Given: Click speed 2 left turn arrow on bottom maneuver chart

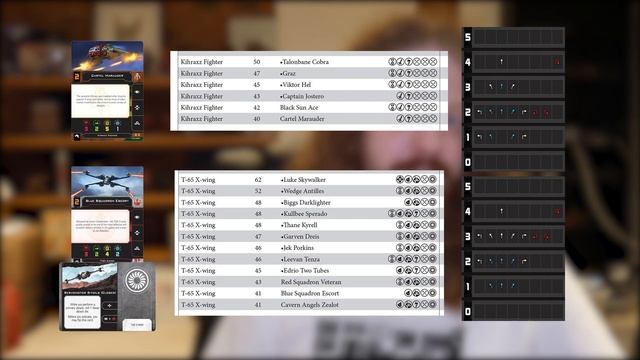Looking at the screenshot, I should (x=480, y=261).
